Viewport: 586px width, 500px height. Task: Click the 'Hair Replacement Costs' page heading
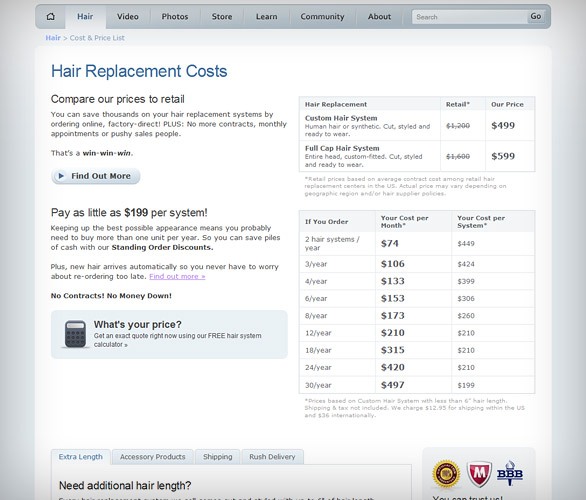pyautogui.click(x=139, y=71)
